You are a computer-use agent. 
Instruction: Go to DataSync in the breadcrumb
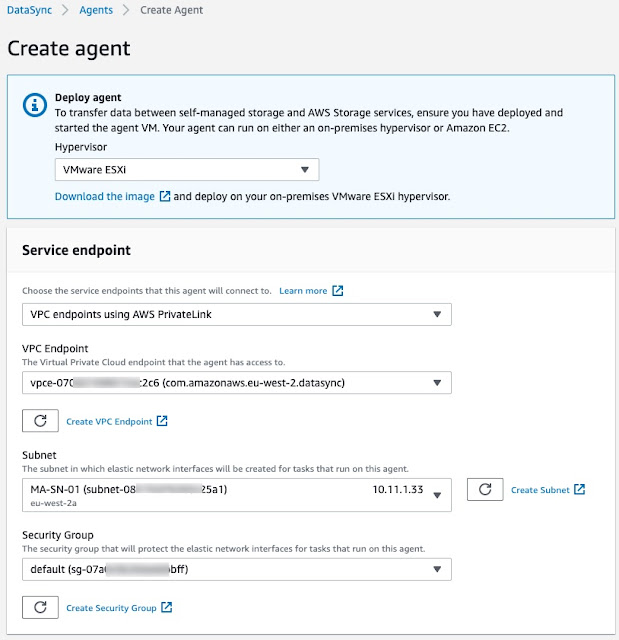pos(31,10)
